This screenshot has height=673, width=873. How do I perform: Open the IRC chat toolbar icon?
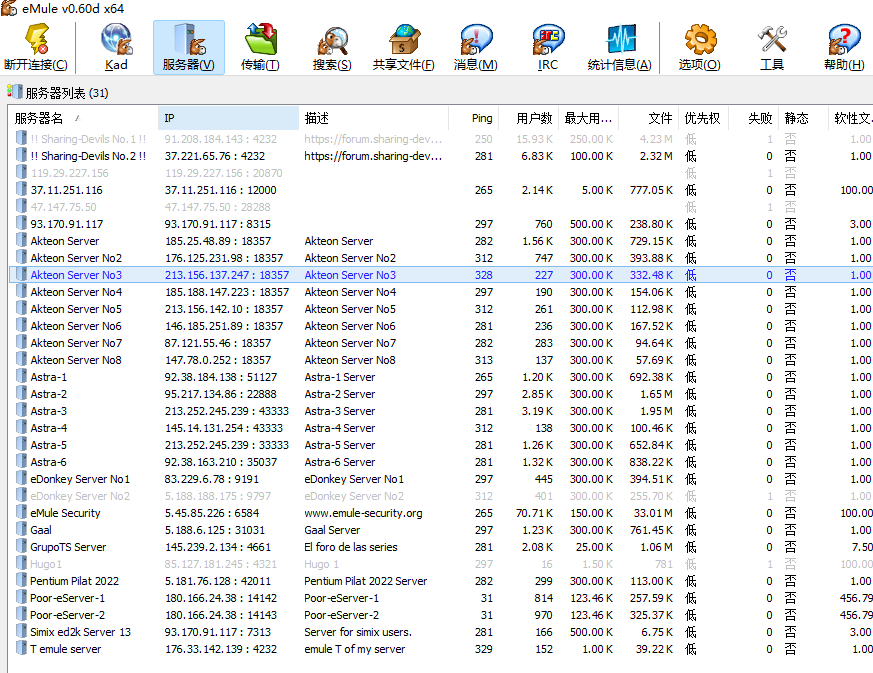point(548,48)
